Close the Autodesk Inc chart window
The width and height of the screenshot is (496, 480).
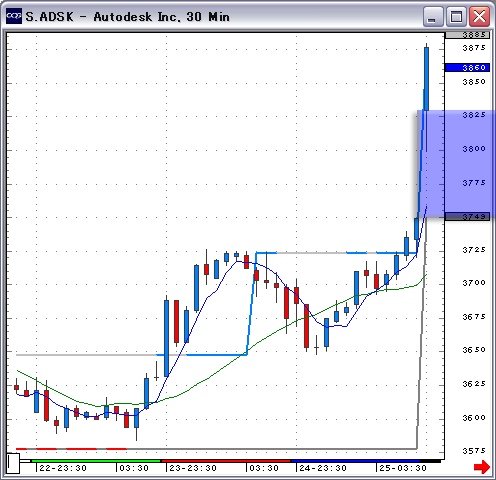click(479, 16)
